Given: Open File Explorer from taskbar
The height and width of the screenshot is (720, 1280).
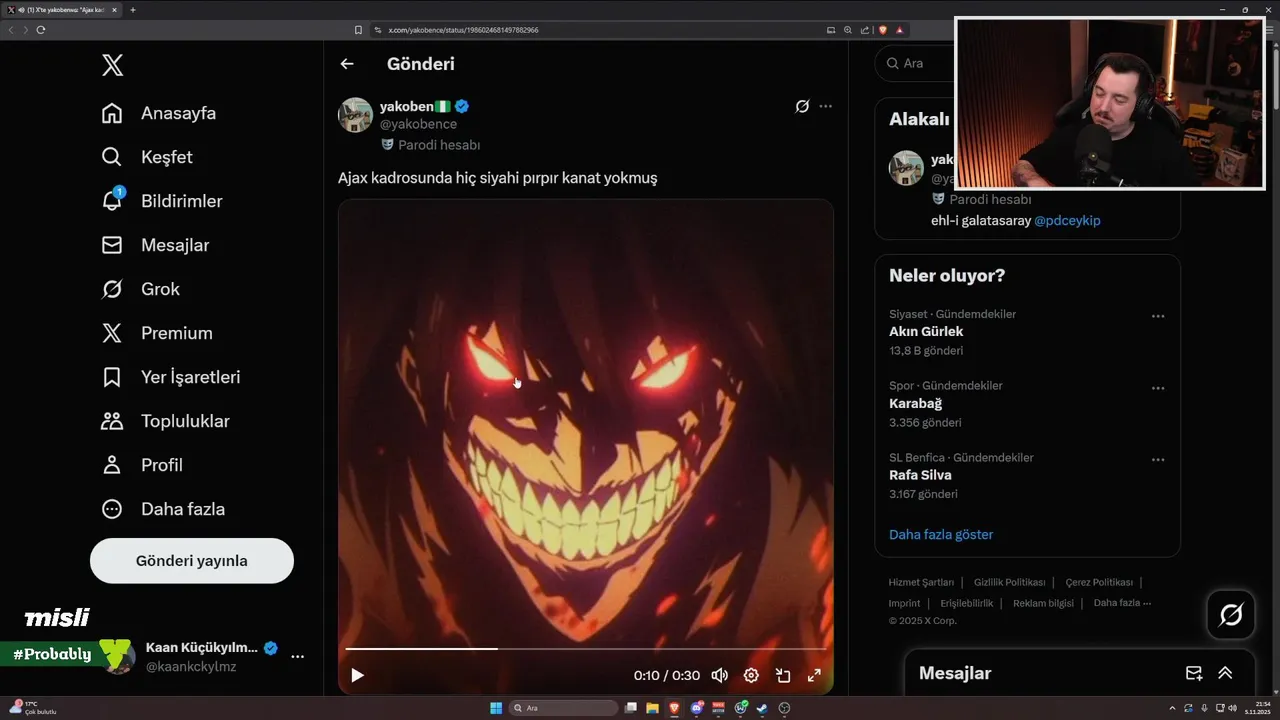Looking at the screenshot, I should pos(652,708).
